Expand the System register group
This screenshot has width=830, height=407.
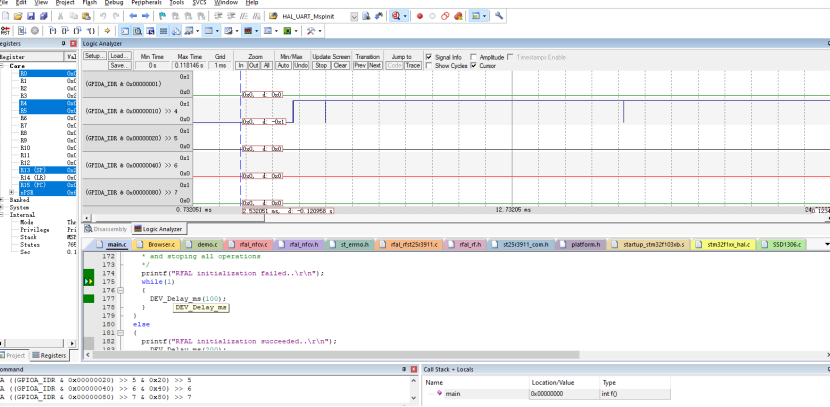2,207
